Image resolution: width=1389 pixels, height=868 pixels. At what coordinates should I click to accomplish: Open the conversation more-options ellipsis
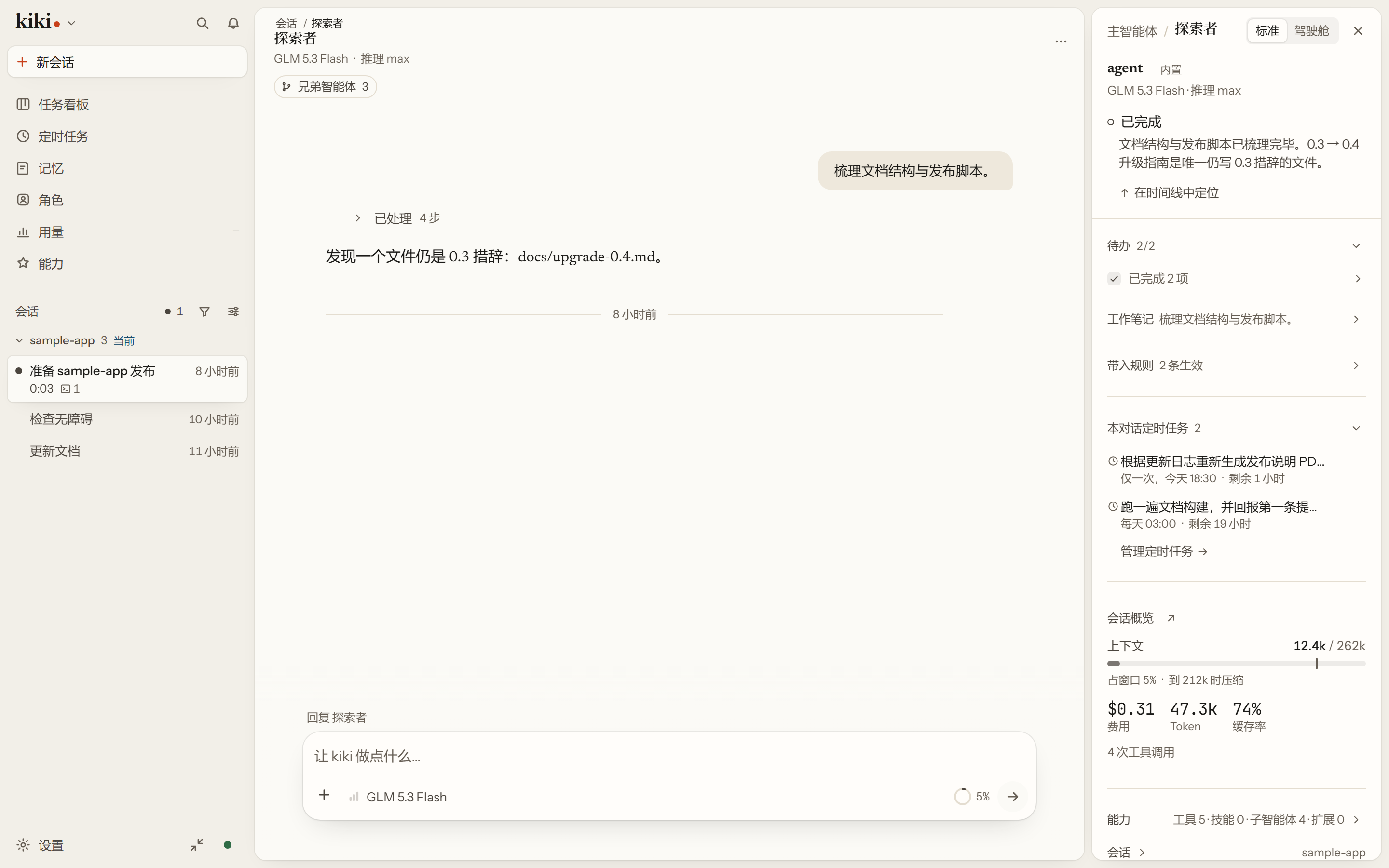click(x=1061, y=41)
